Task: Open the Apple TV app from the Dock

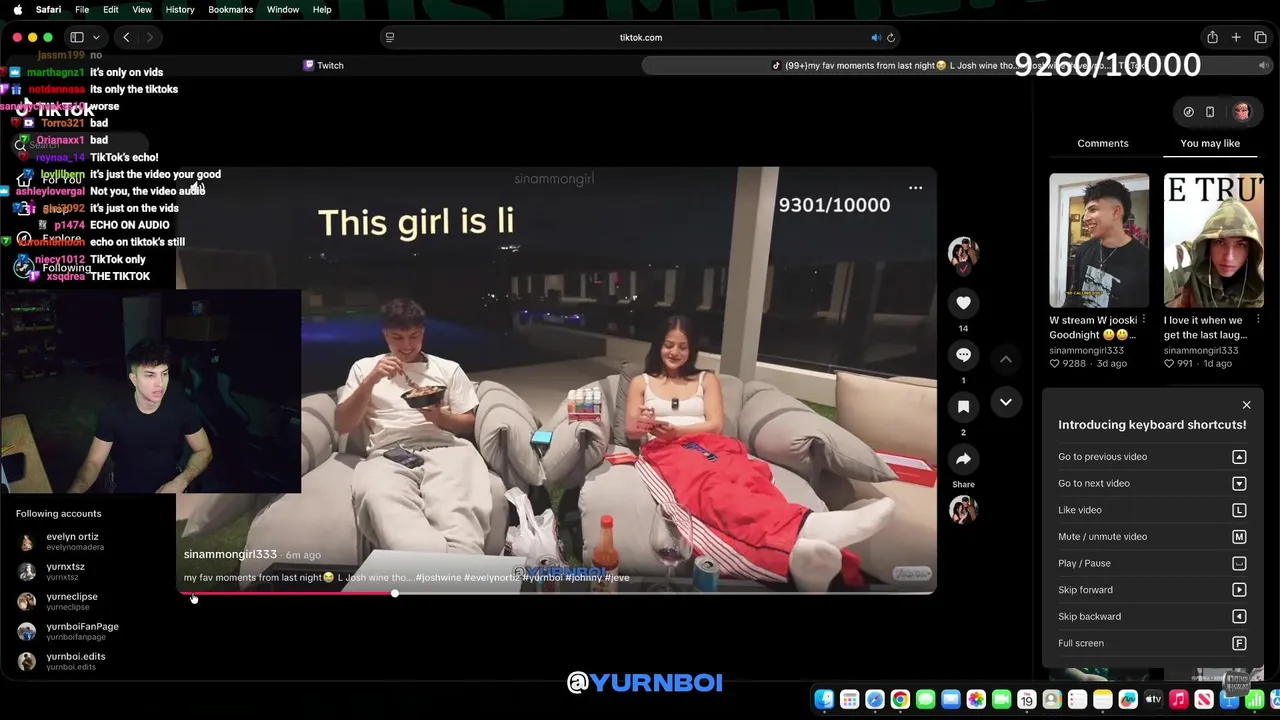Action: point(1153,700)
